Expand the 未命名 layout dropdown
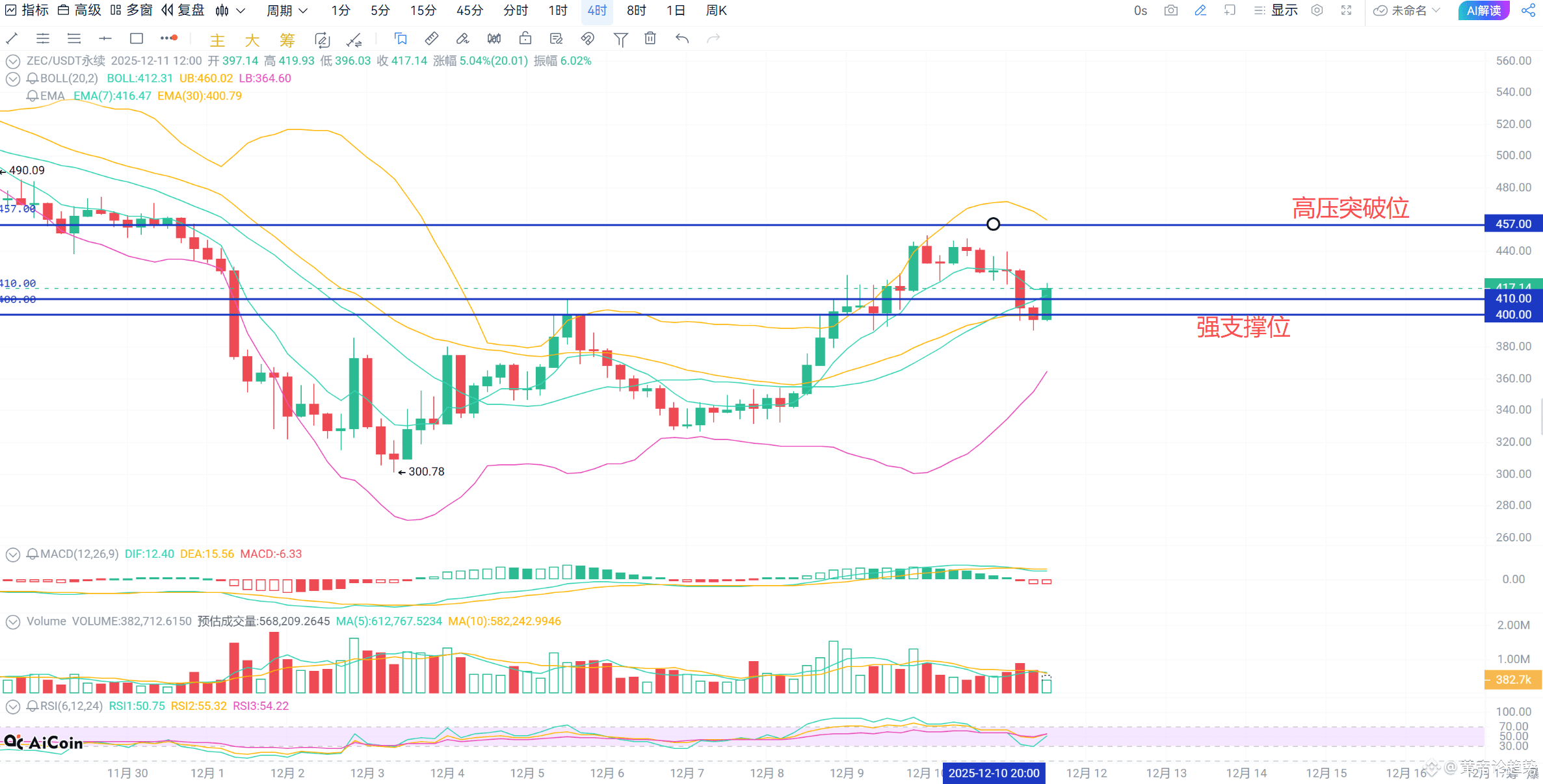Image resolution: width=1543 pixels, height=784 pixels. pos(1408,10)
